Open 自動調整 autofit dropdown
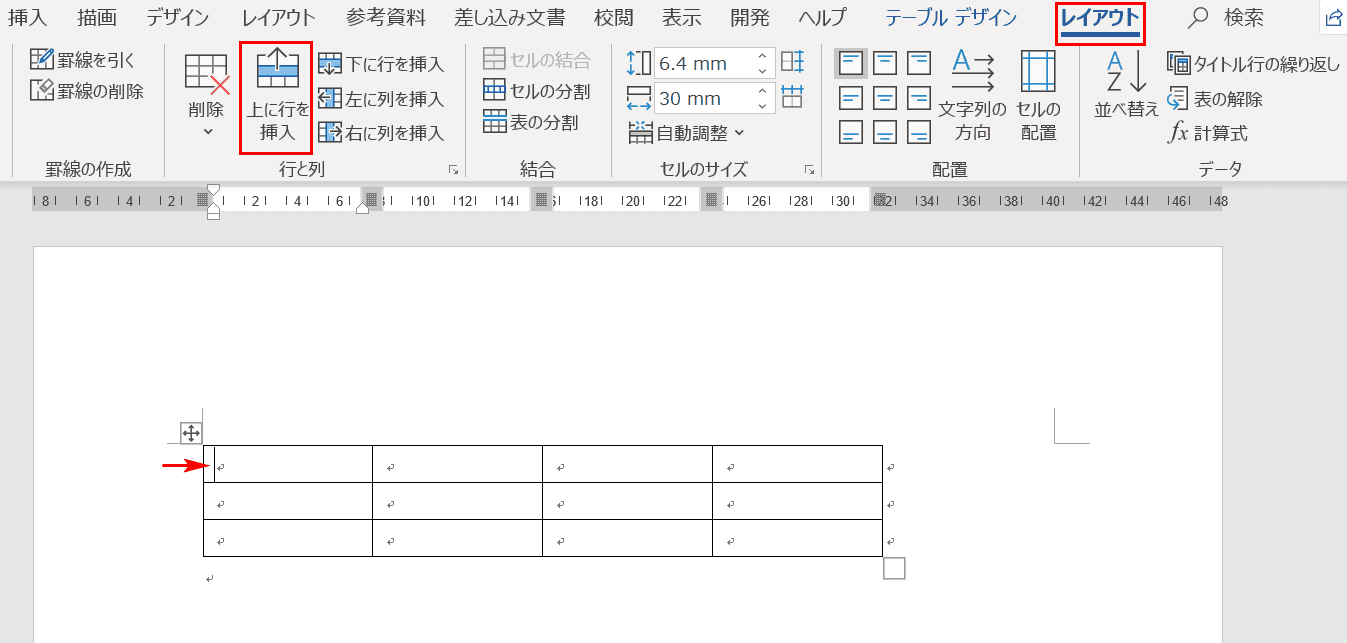The image size is (1347, 643). [686, 132]
